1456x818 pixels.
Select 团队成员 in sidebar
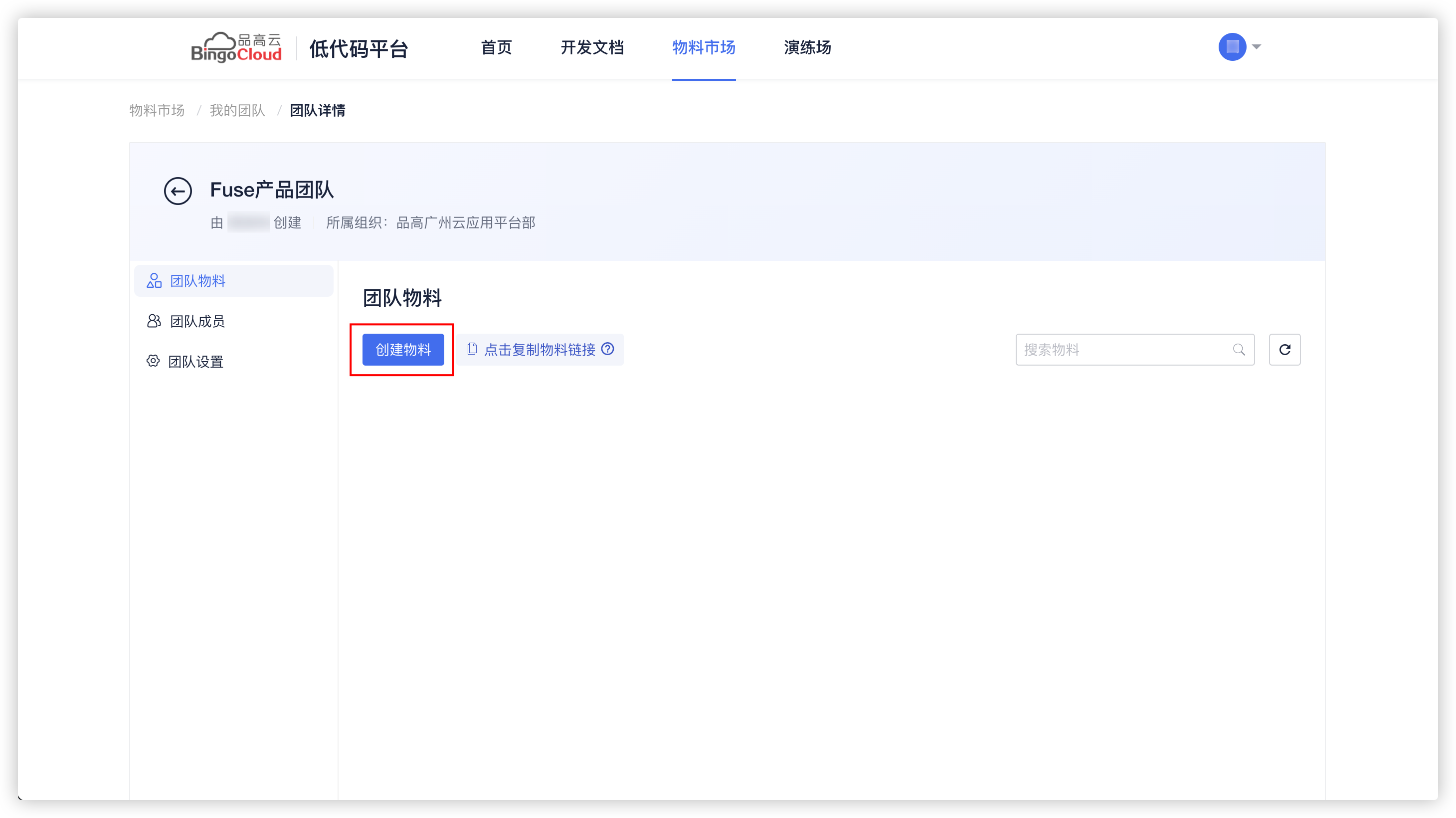point(197,321)
